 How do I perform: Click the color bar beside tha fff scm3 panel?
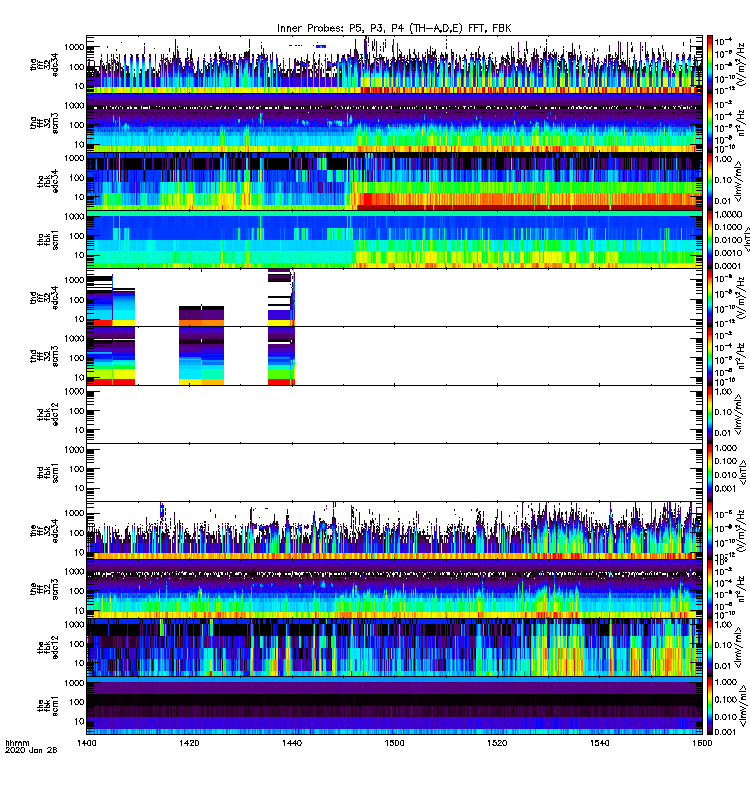click(x=710, y=123)
